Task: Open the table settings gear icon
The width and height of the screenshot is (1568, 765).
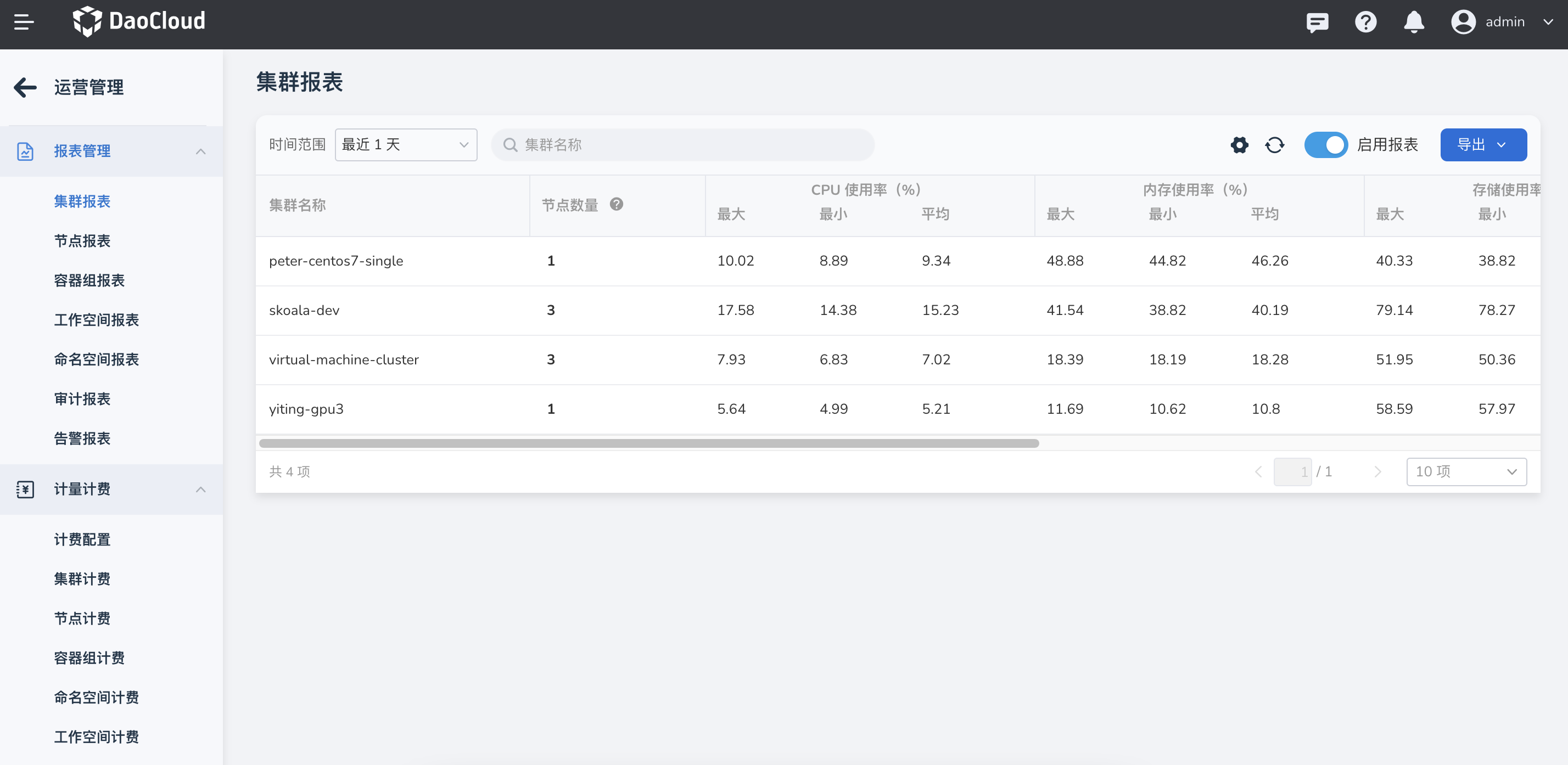Action: tap(1239, 145)
